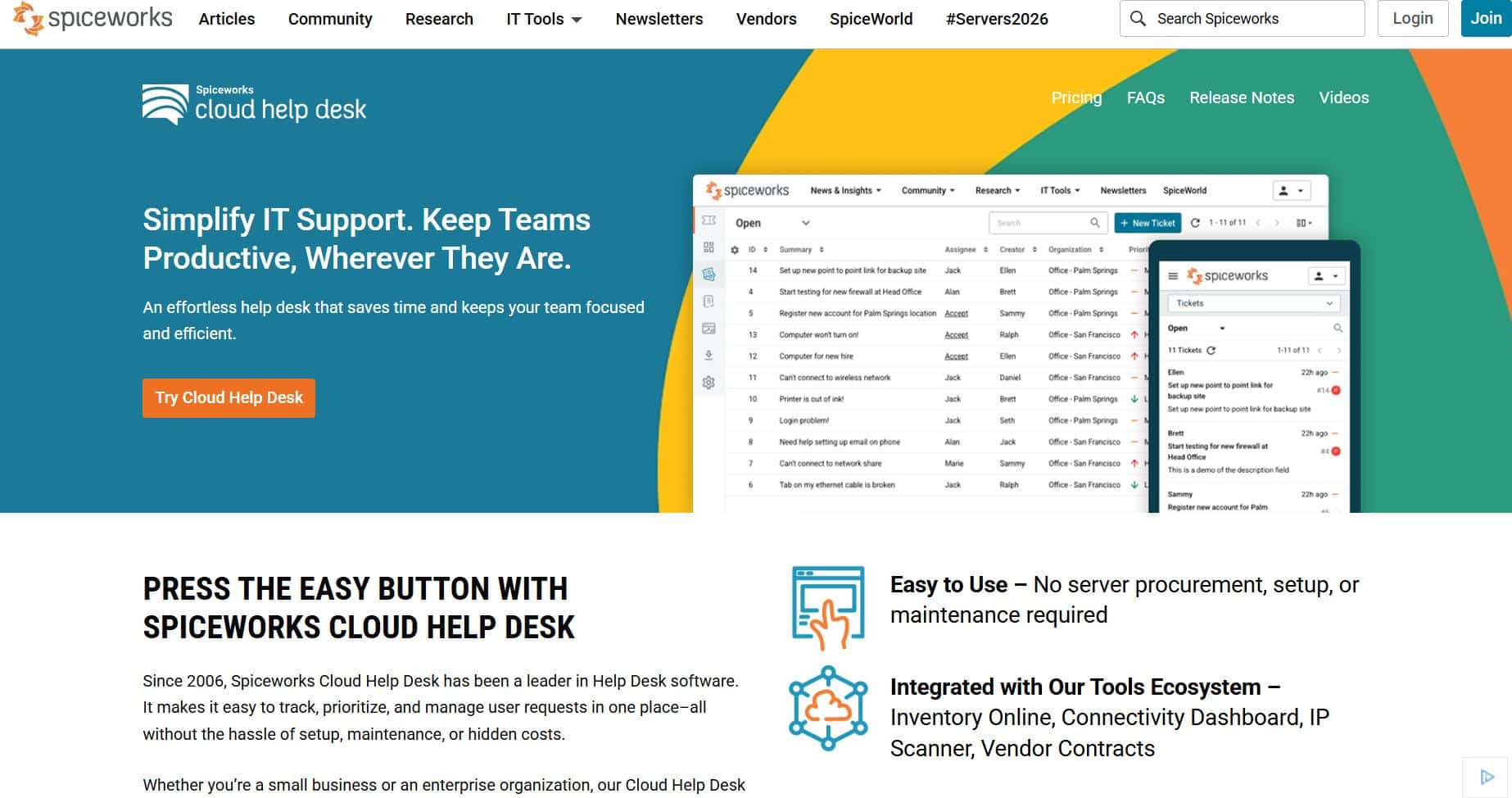Open the user profile dropdown on the tablet mockup
1512x798 pixels.
click(x=1327, y=276)
